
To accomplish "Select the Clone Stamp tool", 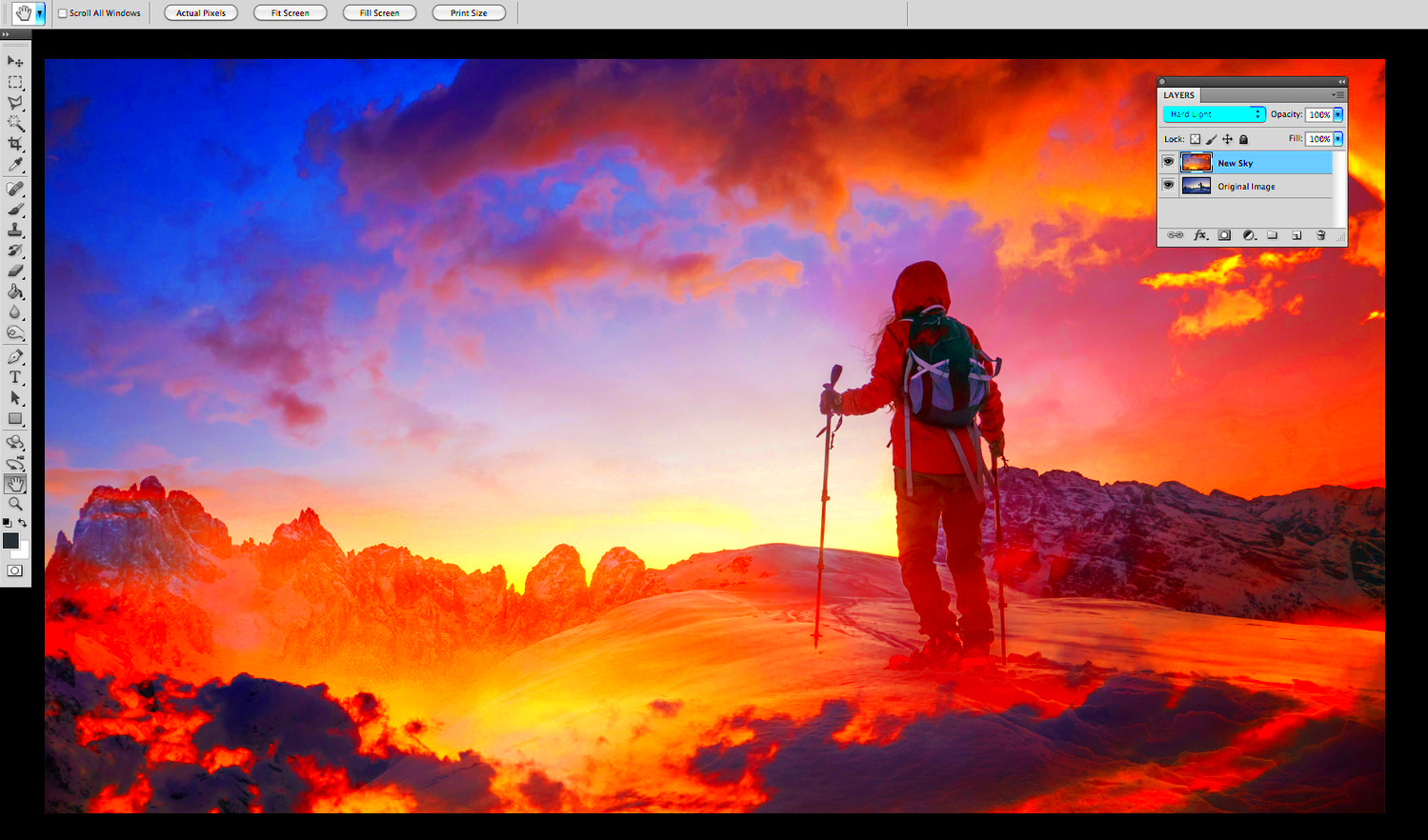I will pos(15,230).
